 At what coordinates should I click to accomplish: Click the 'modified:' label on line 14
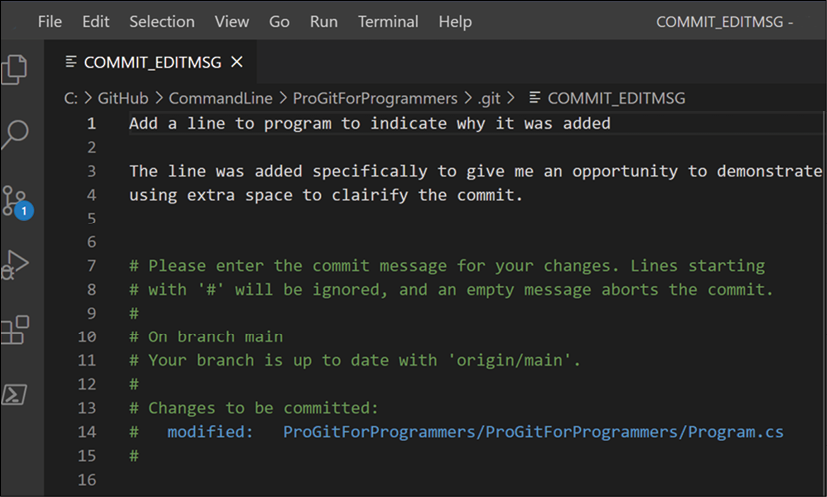click(x=210, y=432)
